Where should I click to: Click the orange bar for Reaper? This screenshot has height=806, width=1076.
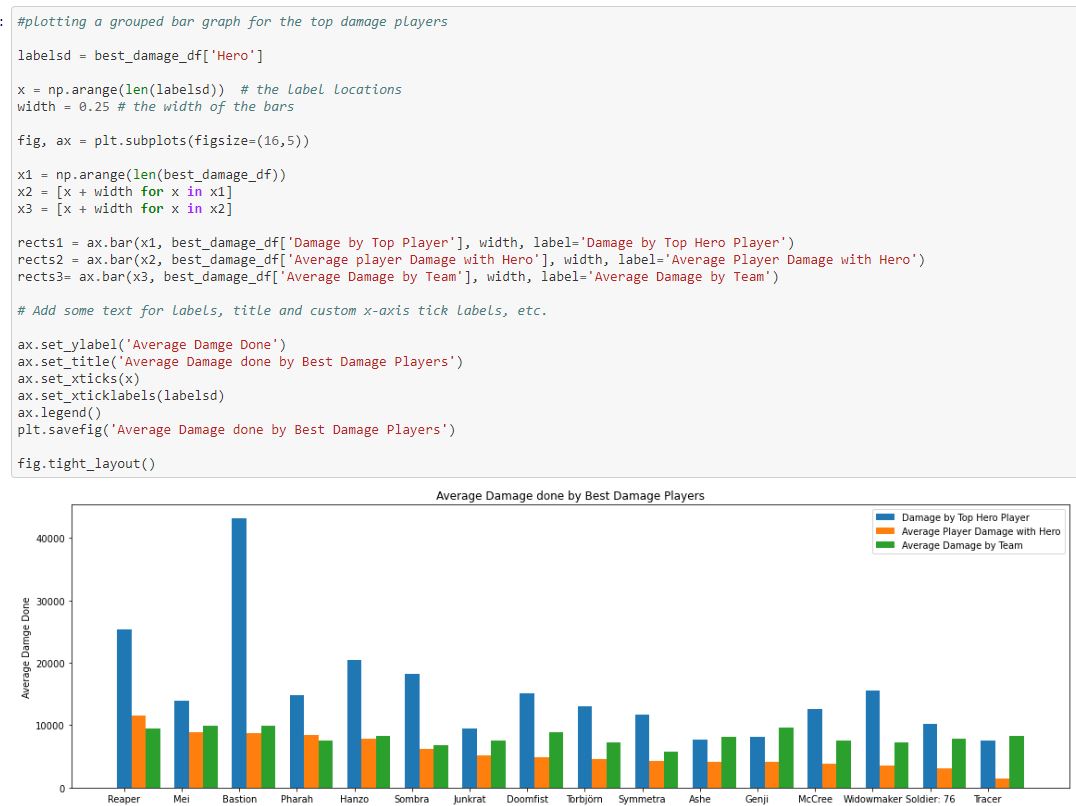pos(138,751)
